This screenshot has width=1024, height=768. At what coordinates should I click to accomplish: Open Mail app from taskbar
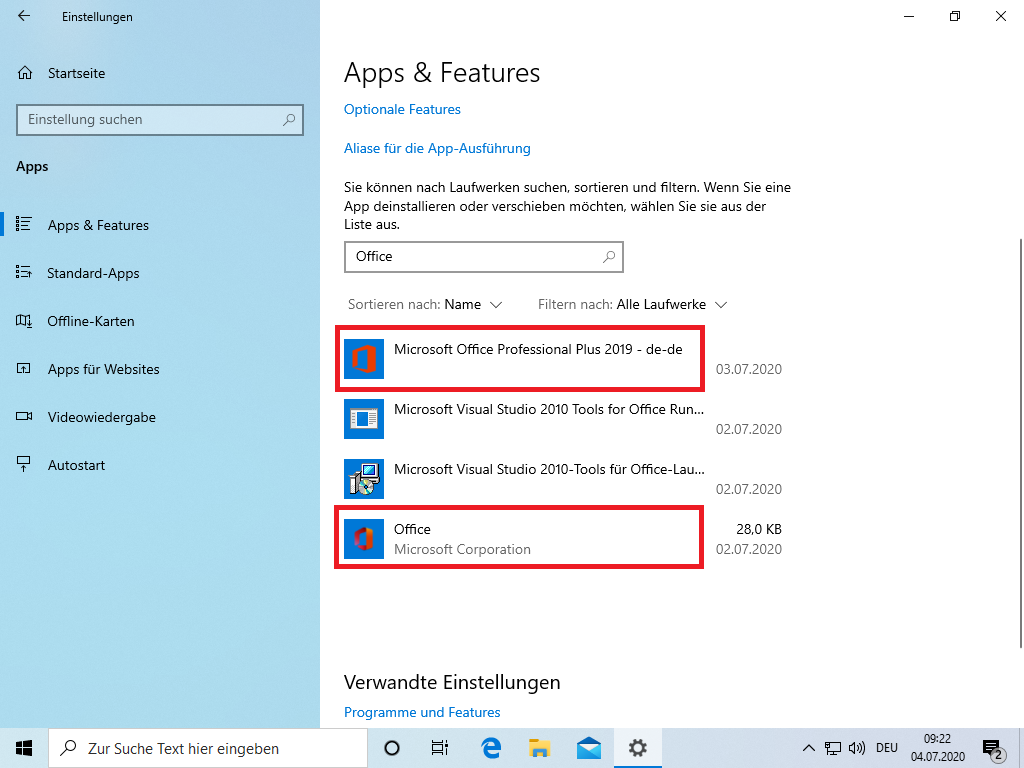588,748
